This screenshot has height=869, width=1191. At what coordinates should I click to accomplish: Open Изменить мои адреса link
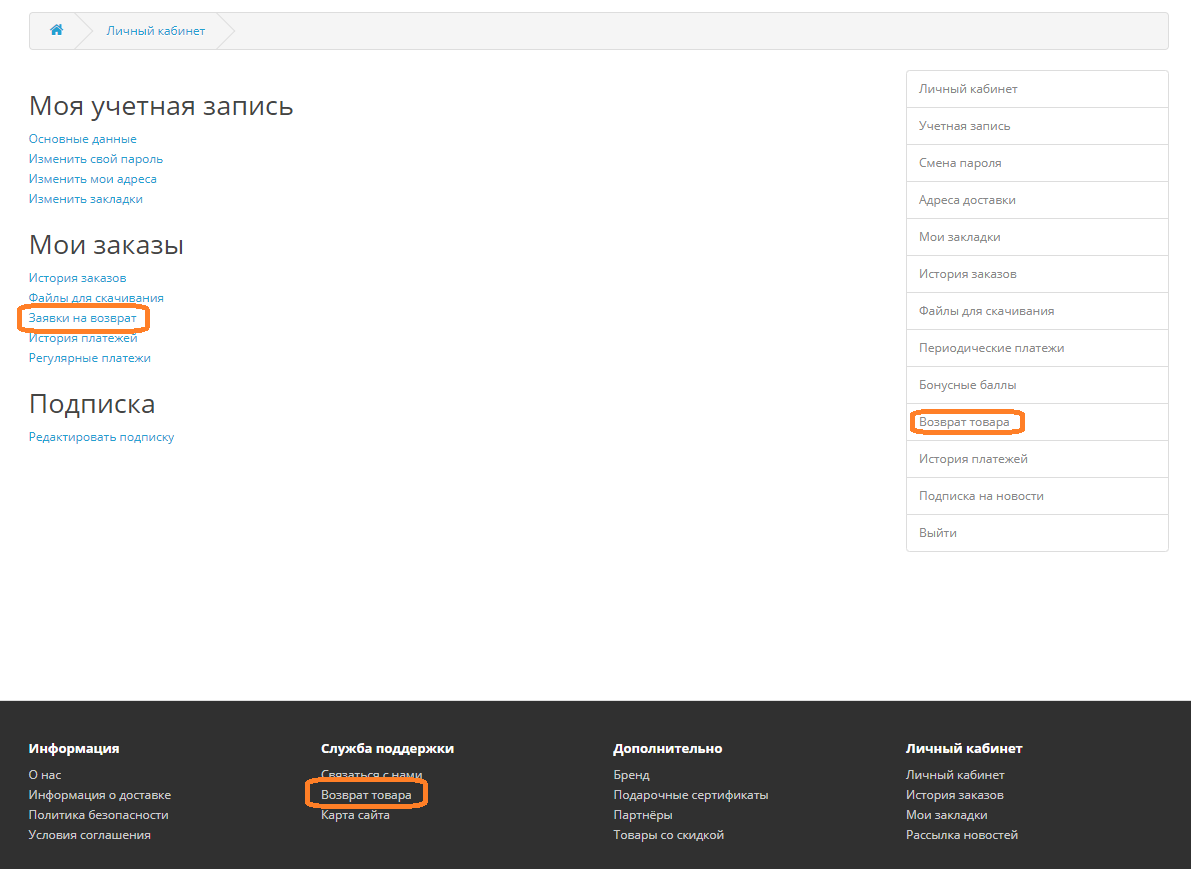click(x=92, y=179)
